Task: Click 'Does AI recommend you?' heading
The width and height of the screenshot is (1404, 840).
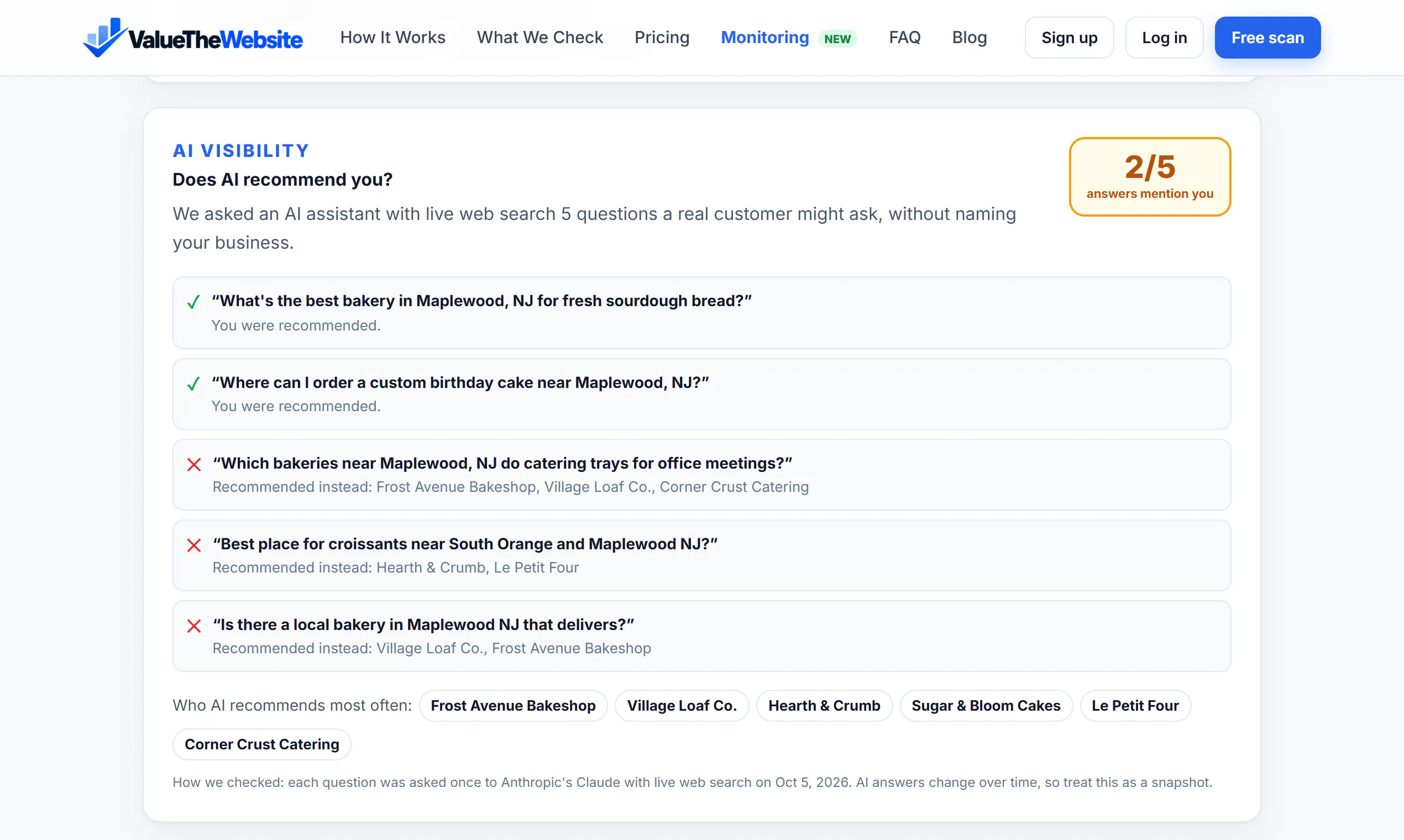Action: coord(282,180)
